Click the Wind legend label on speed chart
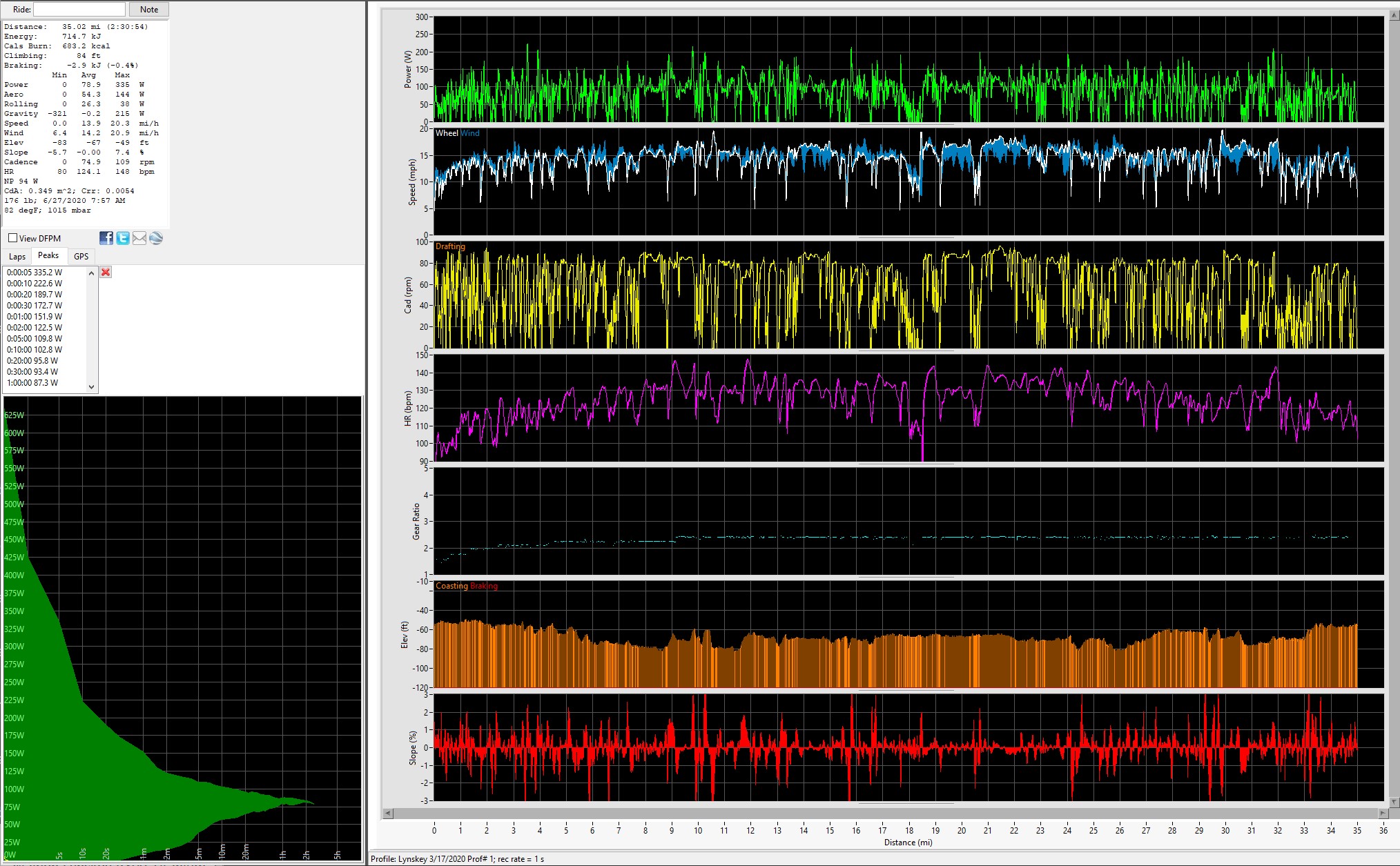This screenshot has width=1400, height=866. [470, 133]
